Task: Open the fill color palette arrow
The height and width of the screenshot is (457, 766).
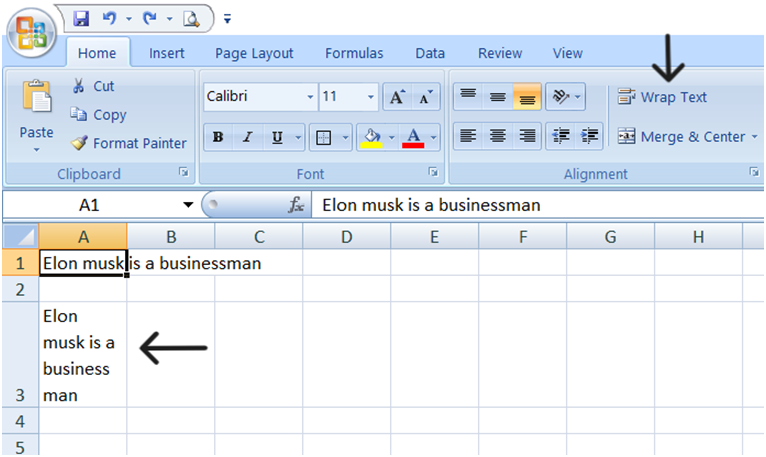Action: (391, 137)
